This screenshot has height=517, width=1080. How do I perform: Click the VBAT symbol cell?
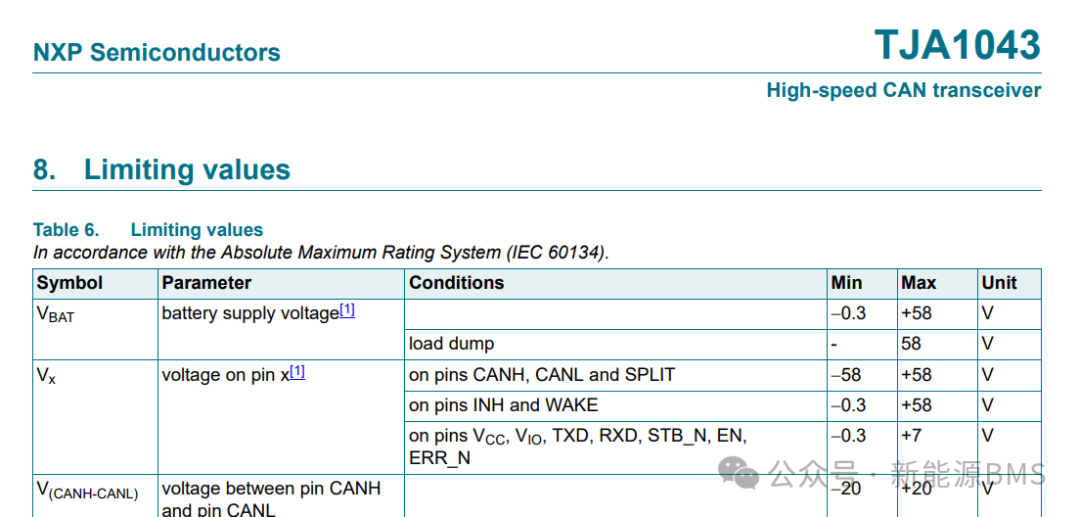tap(56, 314)
